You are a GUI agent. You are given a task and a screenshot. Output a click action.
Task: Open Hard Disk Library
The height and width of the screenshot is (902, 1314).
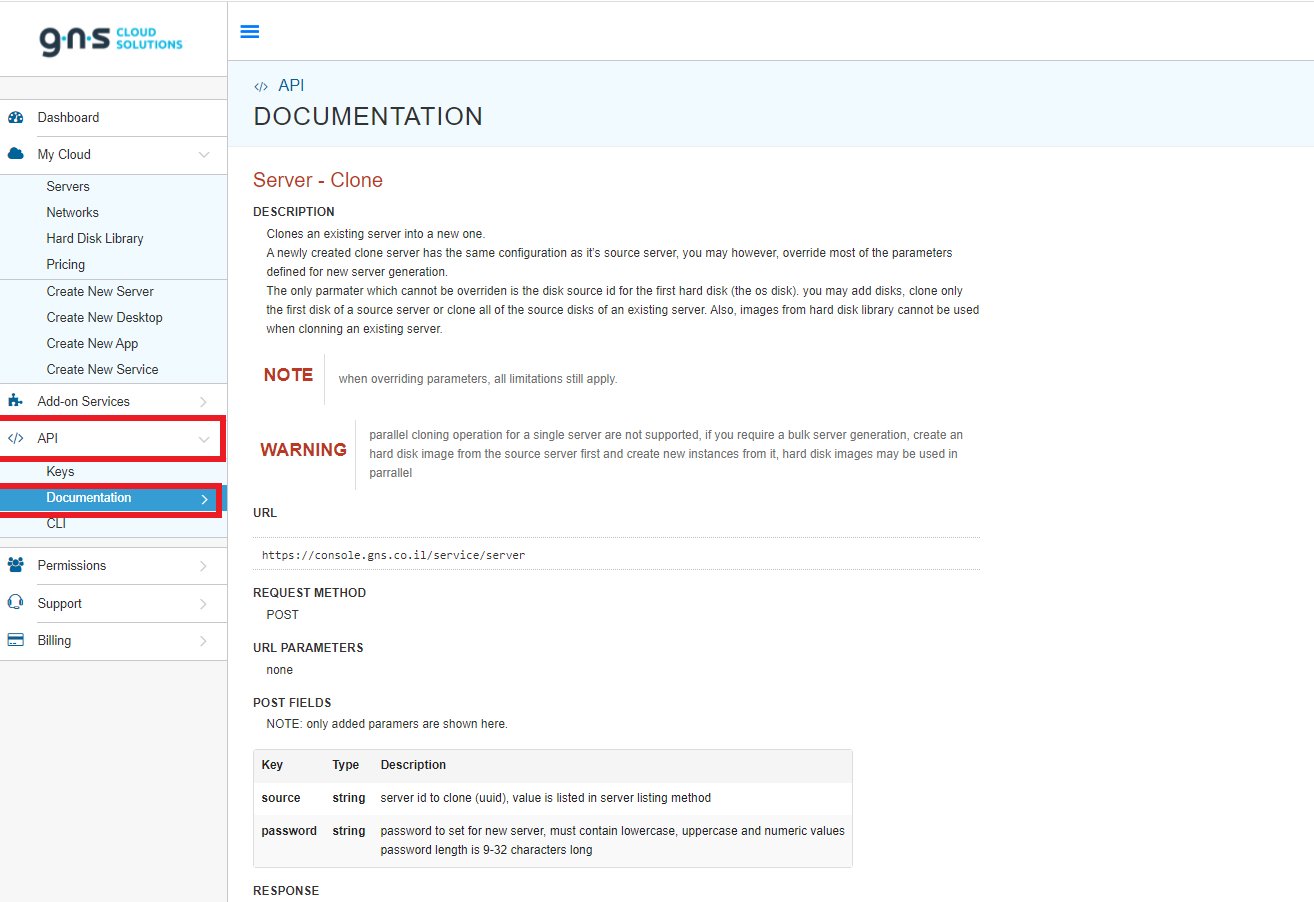95,238
